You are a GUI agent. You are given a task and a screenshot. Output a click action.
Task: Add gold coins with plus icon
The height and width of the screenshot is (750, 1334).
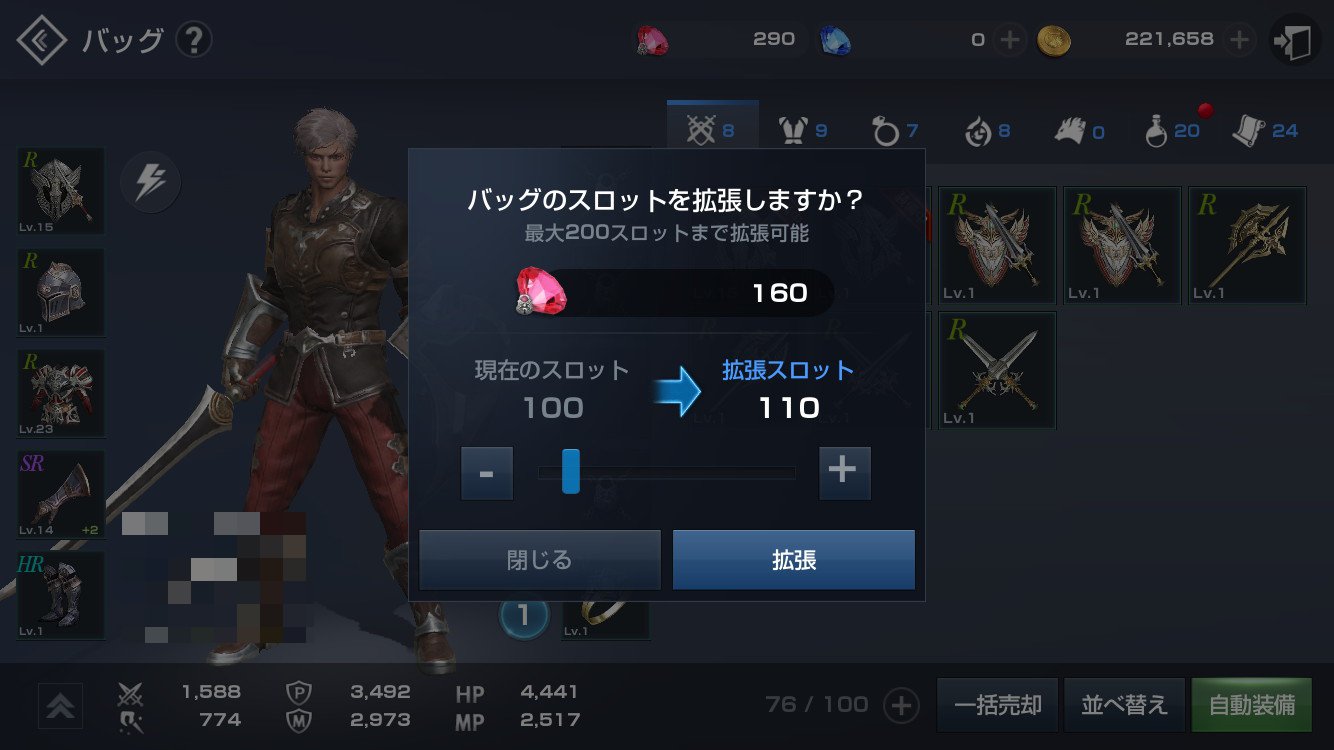[1239, 40]
